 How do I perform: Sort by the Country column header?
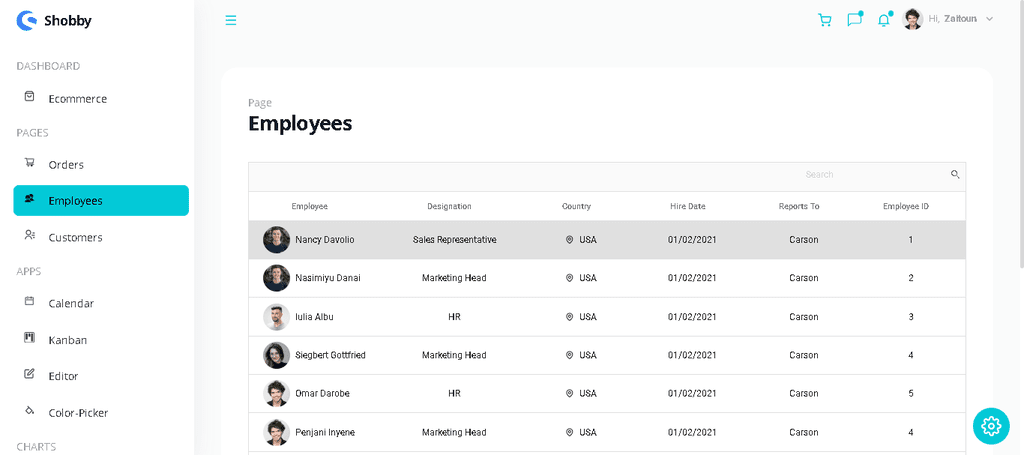pos(576,206)
